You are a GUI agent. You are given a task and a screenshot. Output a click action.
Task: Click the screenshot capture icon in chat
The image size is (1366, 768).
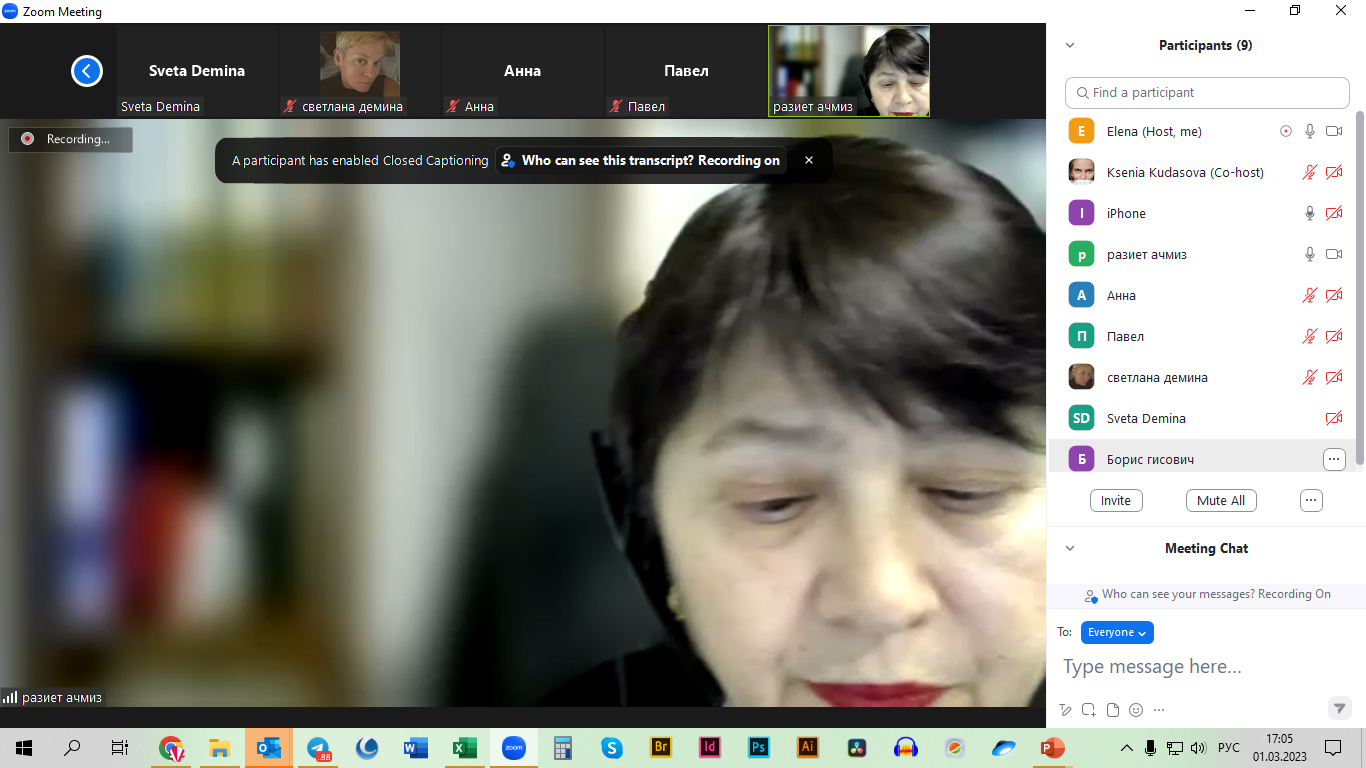pyautogui.click(x=1088, y=710)
